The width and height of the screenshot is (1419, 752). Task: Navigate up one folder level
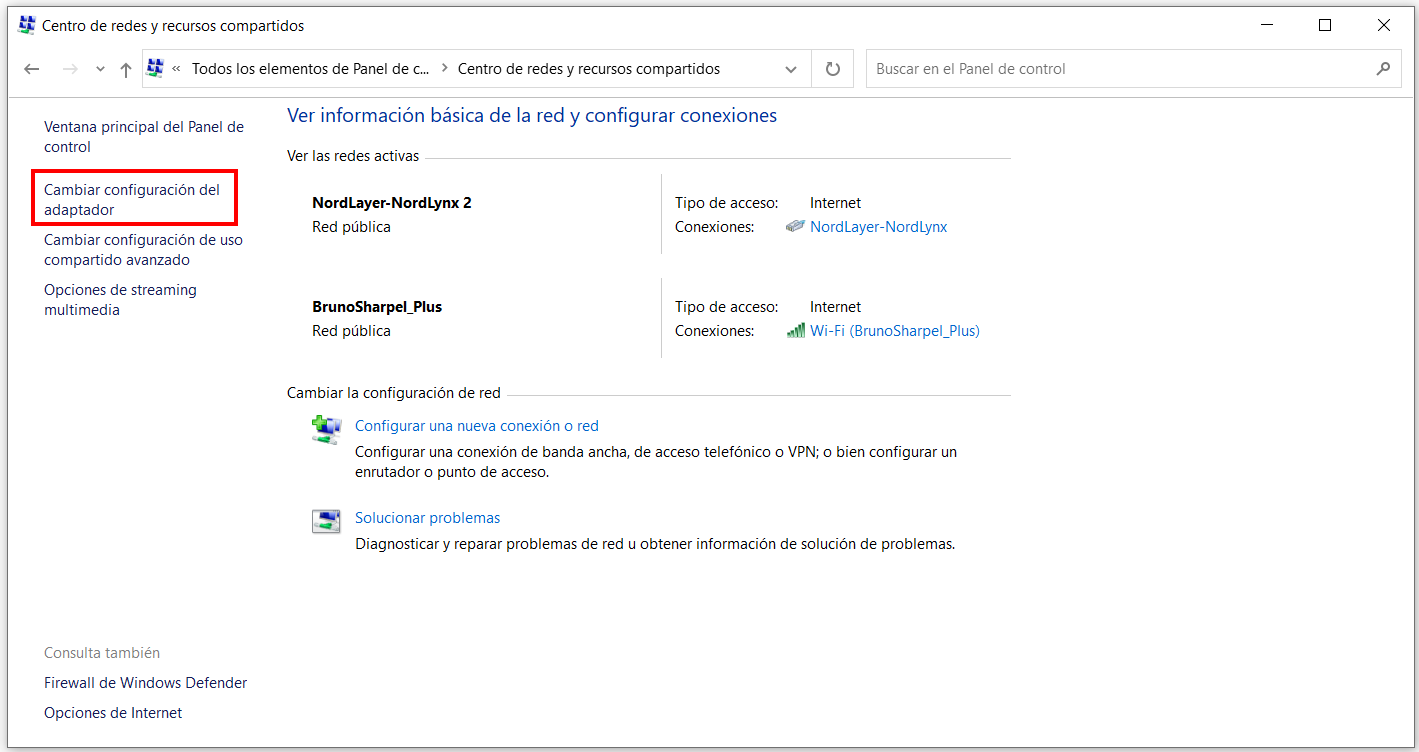pos(124,68)
